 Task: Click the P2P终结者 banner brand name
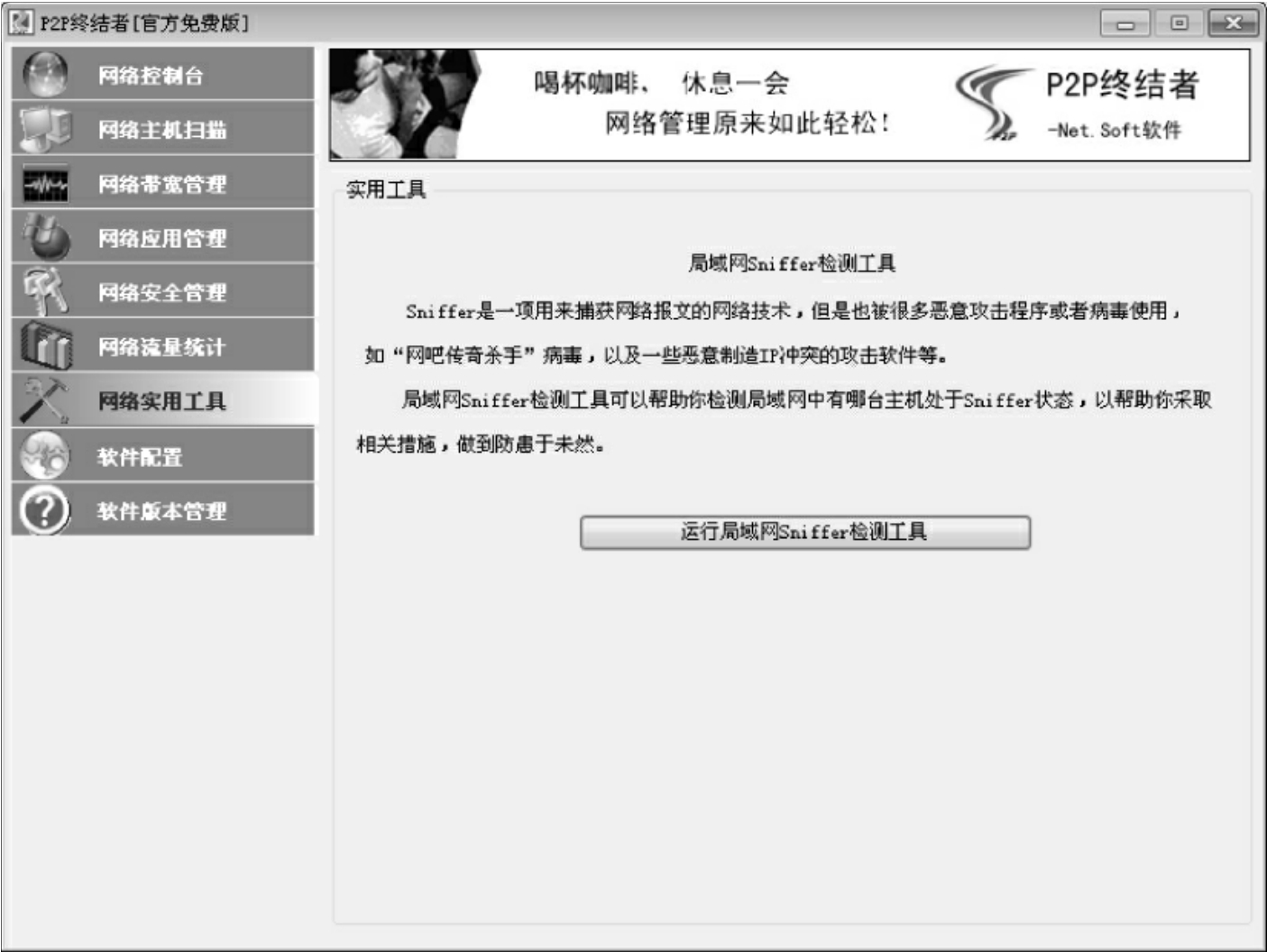[x=1122, y=85]
